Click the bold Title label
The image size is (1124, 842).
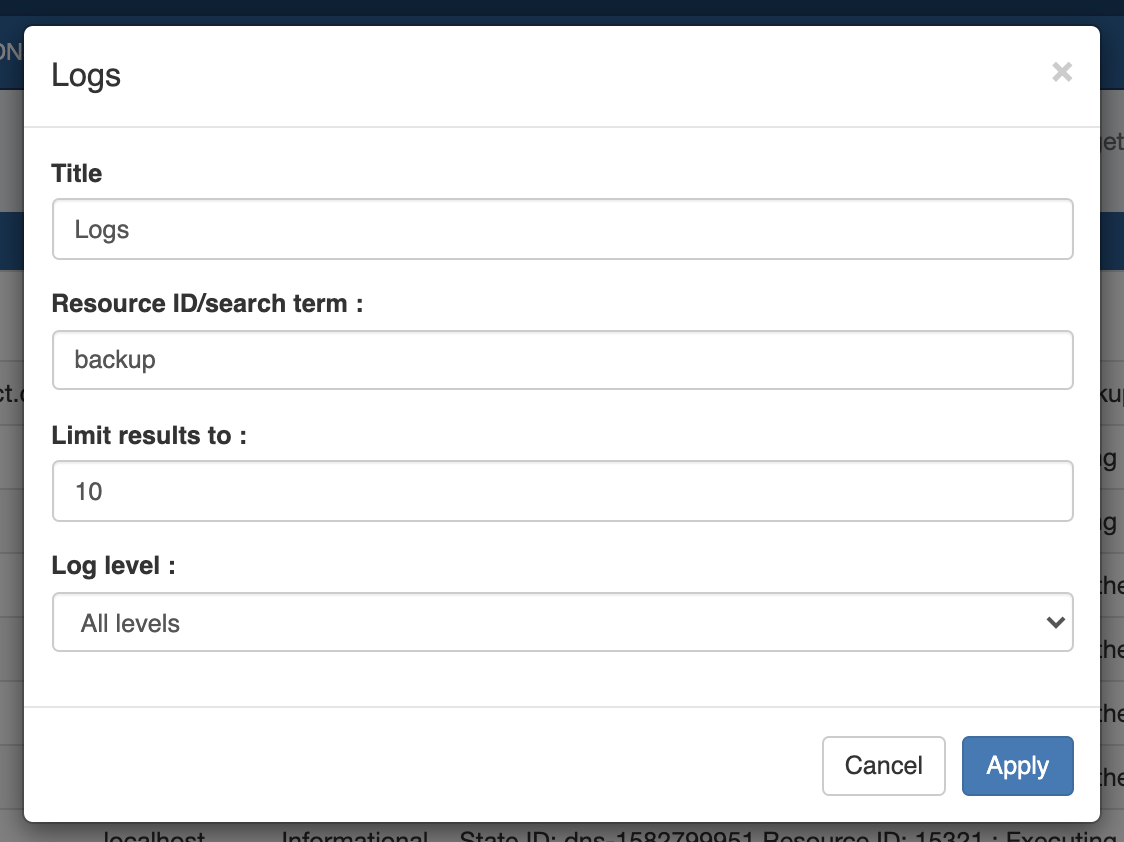77,174
